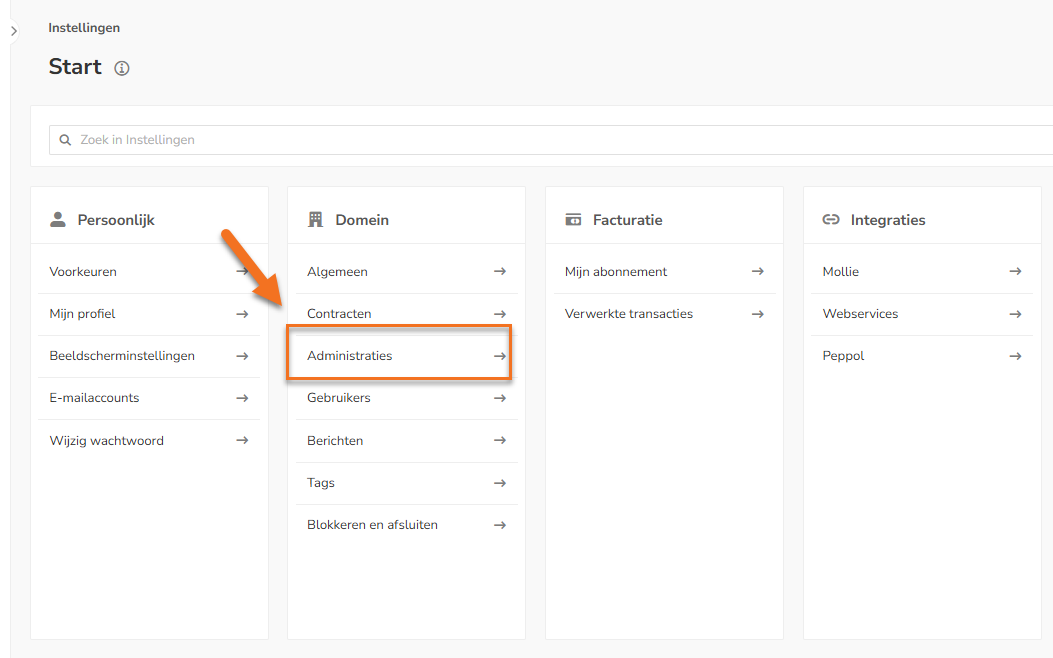Viewport: 1053px width, 658px height.
Task: Click arrow icon beside Peppol
Action: (1015, 356)
